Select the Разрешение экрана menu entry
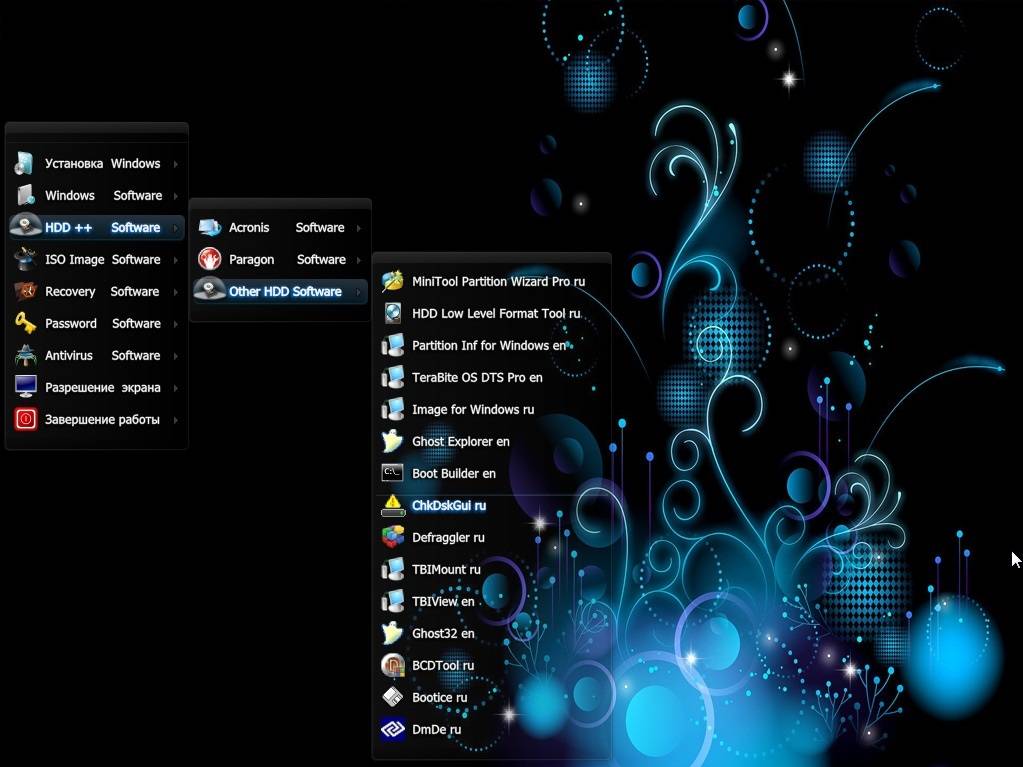 coord(97,387)
